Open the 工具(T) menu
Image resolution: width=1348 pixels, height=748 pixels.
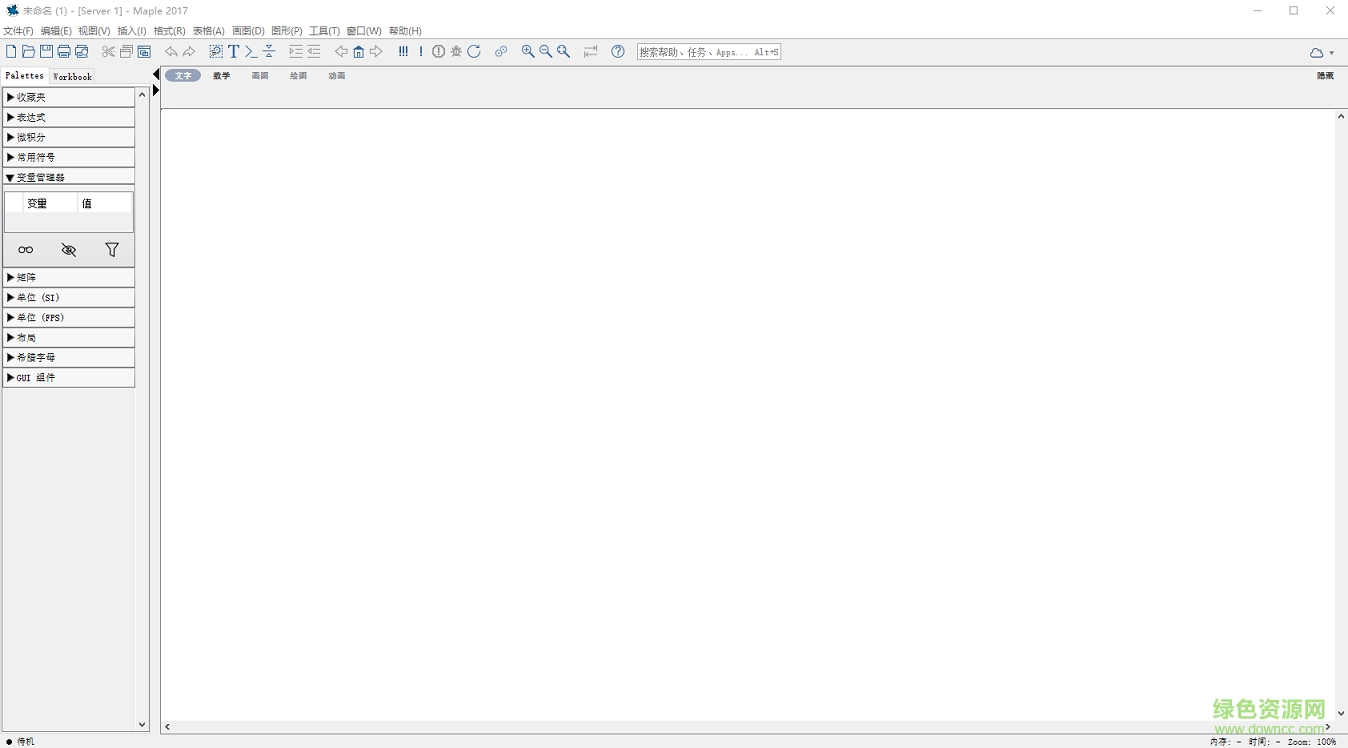324,31
